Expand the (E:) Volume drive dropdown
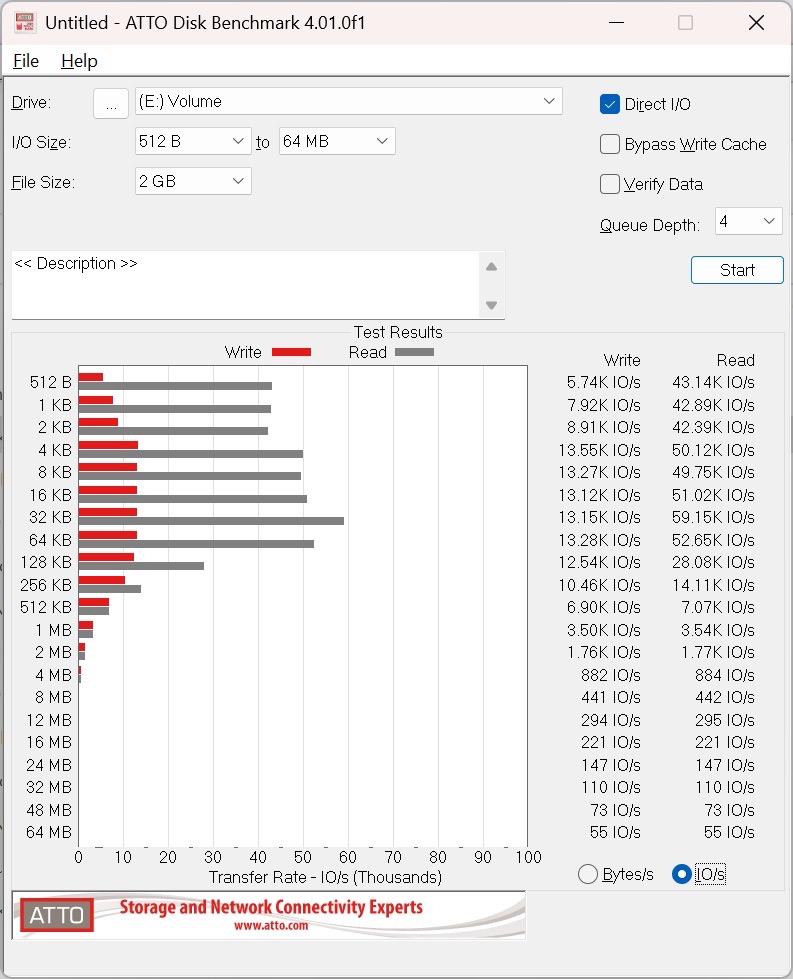The height and width of the screenshot is (979, 793). pos(348,101)
